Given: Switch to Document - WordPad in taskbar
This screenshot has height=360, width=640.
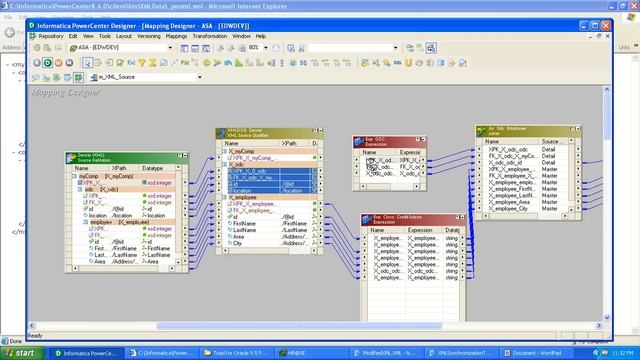Looking at the screenshot, I should pyautogui.click(x=536, y=353).
